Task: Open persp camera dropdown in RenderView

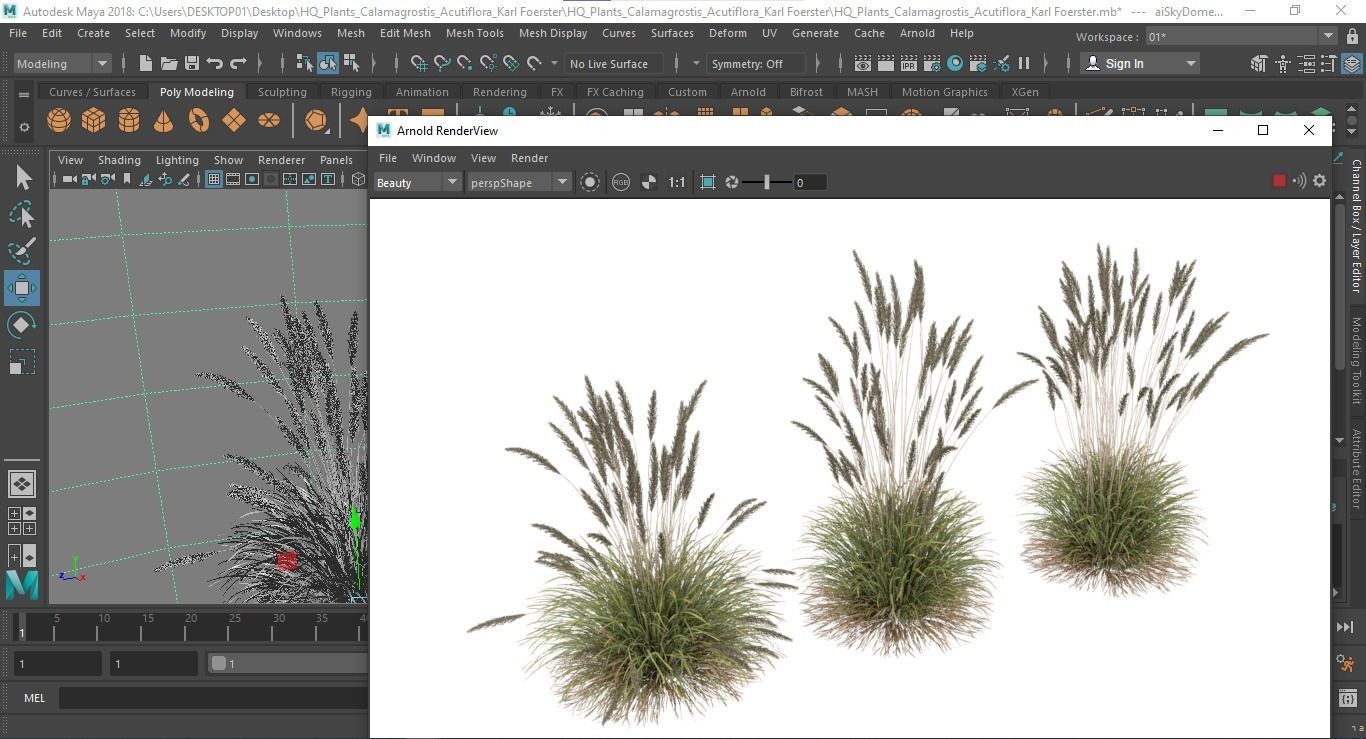Action: pos(518,182)
